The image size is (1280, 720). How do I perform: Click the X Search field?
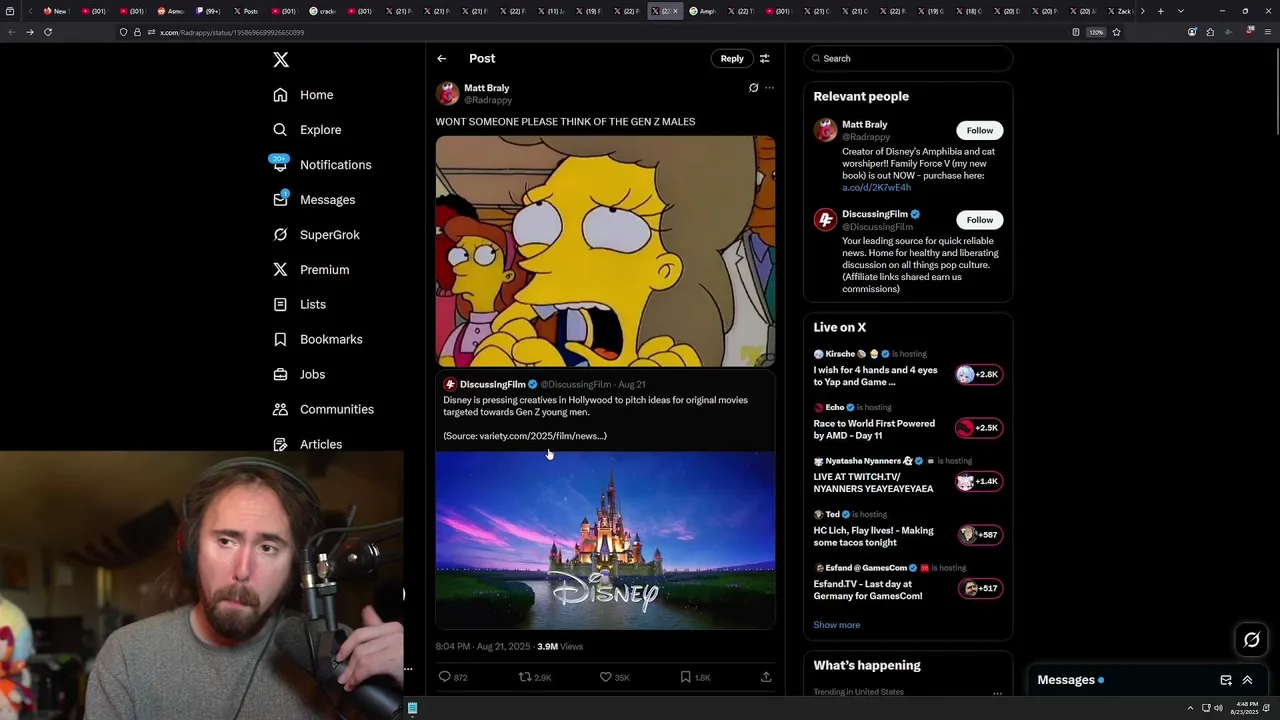908,59
